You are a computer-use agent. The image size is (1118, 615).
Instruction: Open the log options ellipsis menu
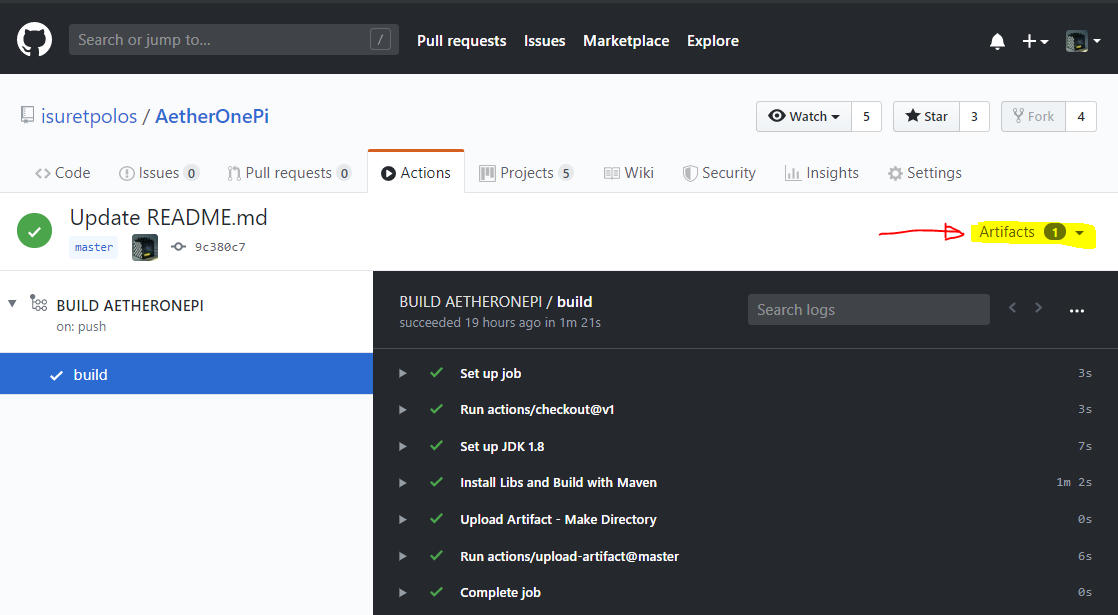1076,310
